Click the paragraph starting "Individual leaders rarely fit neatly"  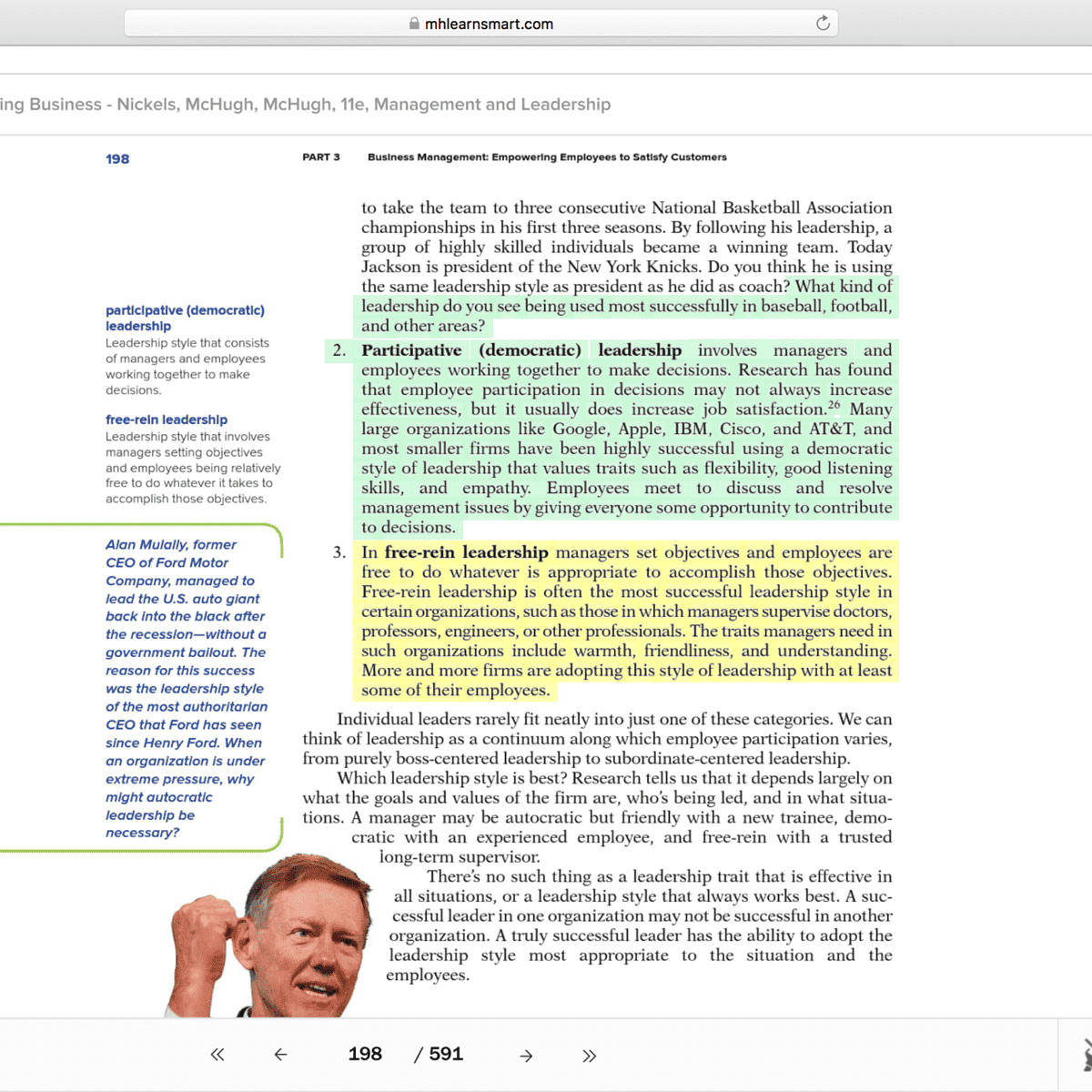pos(597,739)
